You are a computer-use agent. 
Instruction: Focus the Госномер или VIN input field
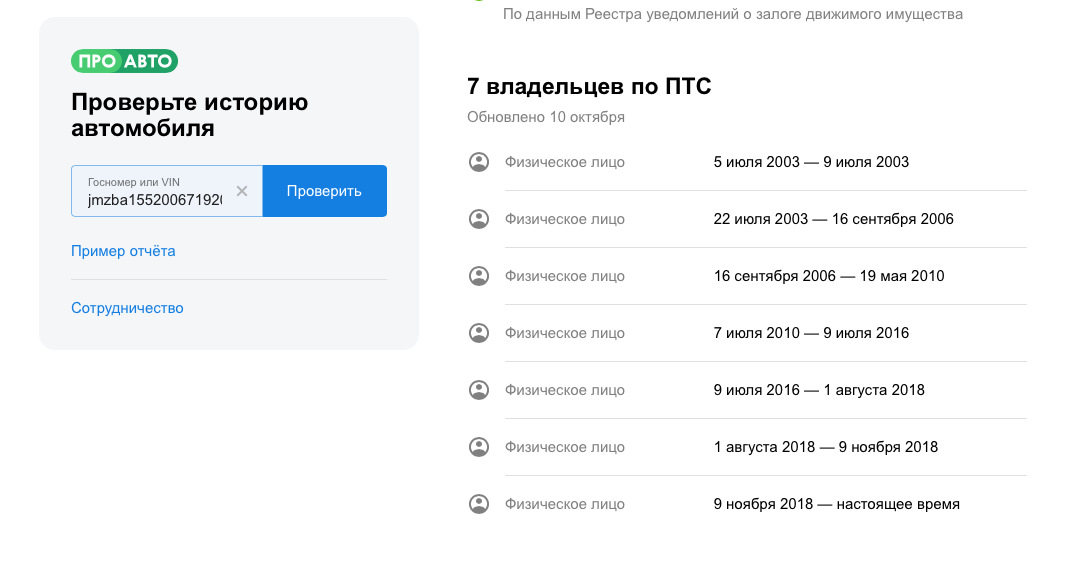tap(155, 199)
